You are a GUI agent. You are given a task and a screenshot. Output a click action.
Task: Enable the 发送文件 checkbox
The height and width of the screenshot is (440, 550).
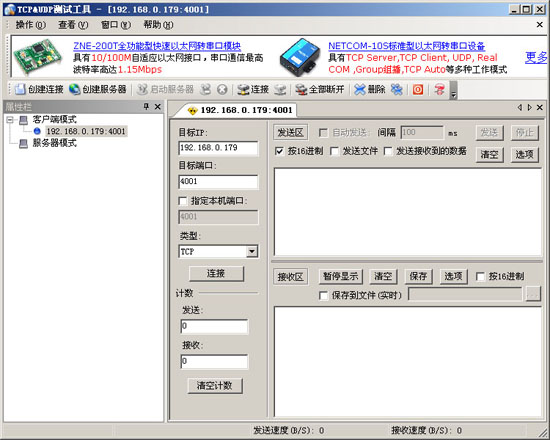(x=334, y=151)
